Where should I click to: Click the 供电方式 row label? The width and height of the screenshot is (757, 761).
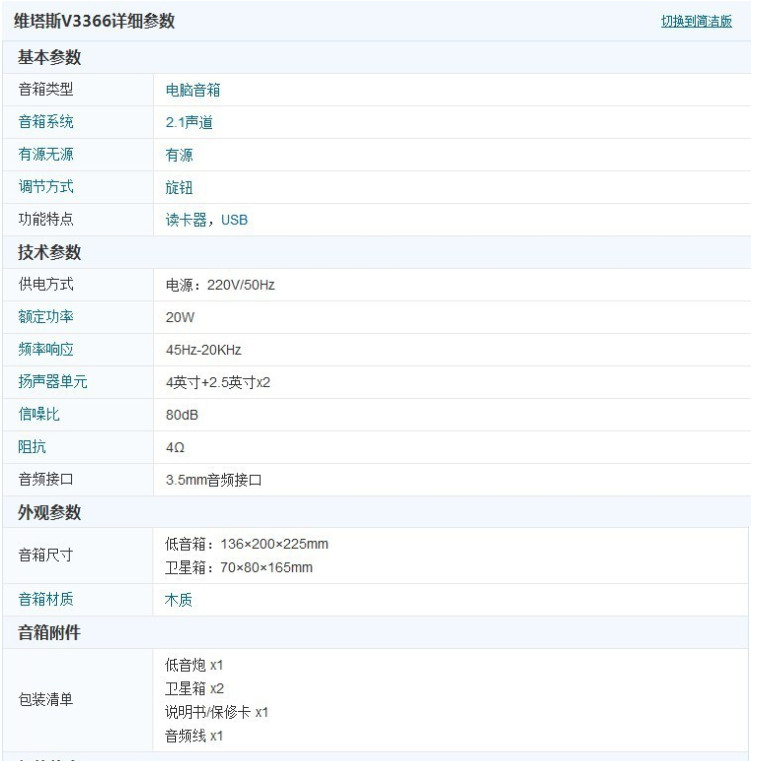click(x=46, y=284)
